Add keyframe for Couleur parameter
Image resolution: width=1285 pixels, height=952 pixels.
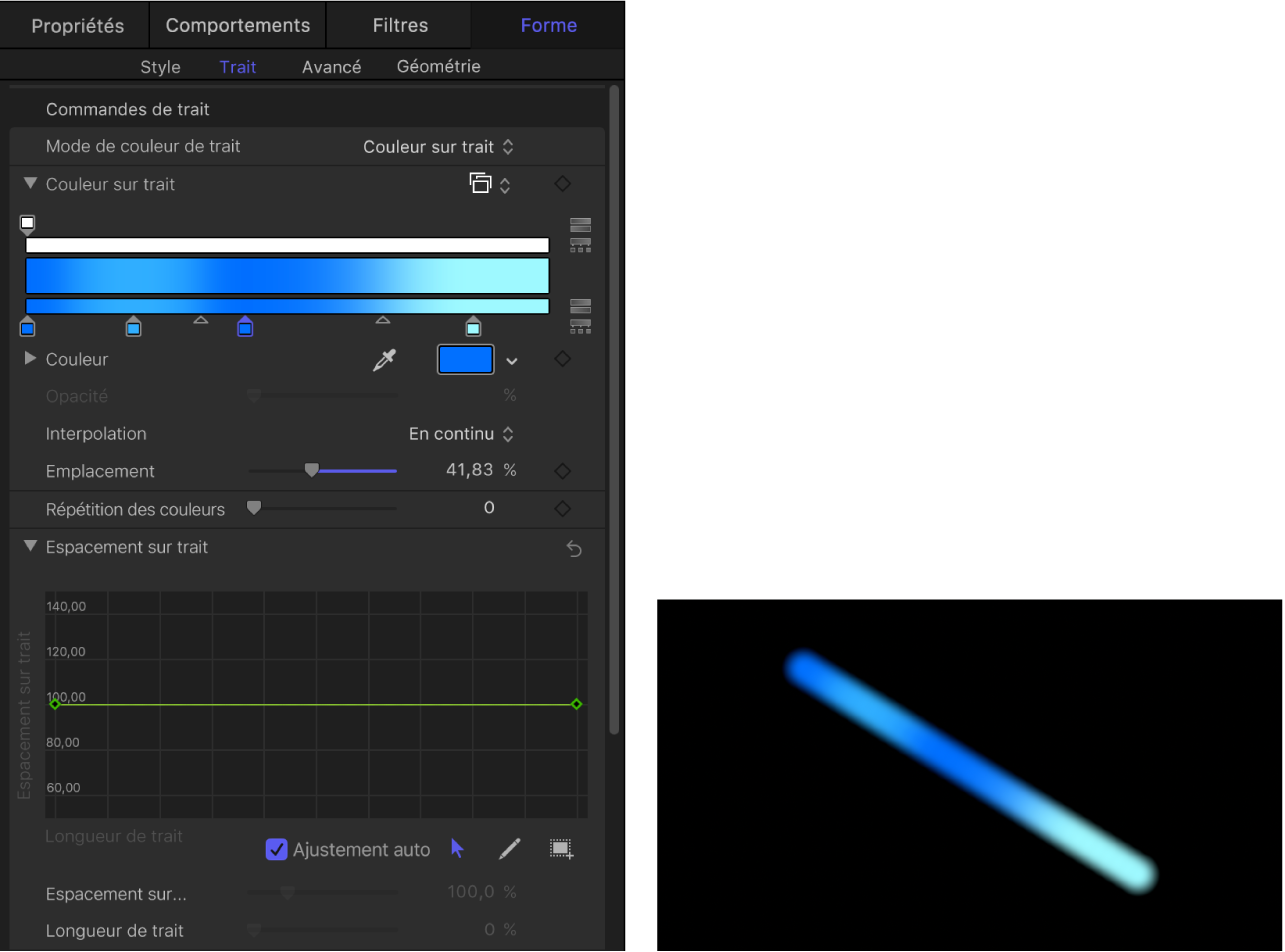point(563,359)
